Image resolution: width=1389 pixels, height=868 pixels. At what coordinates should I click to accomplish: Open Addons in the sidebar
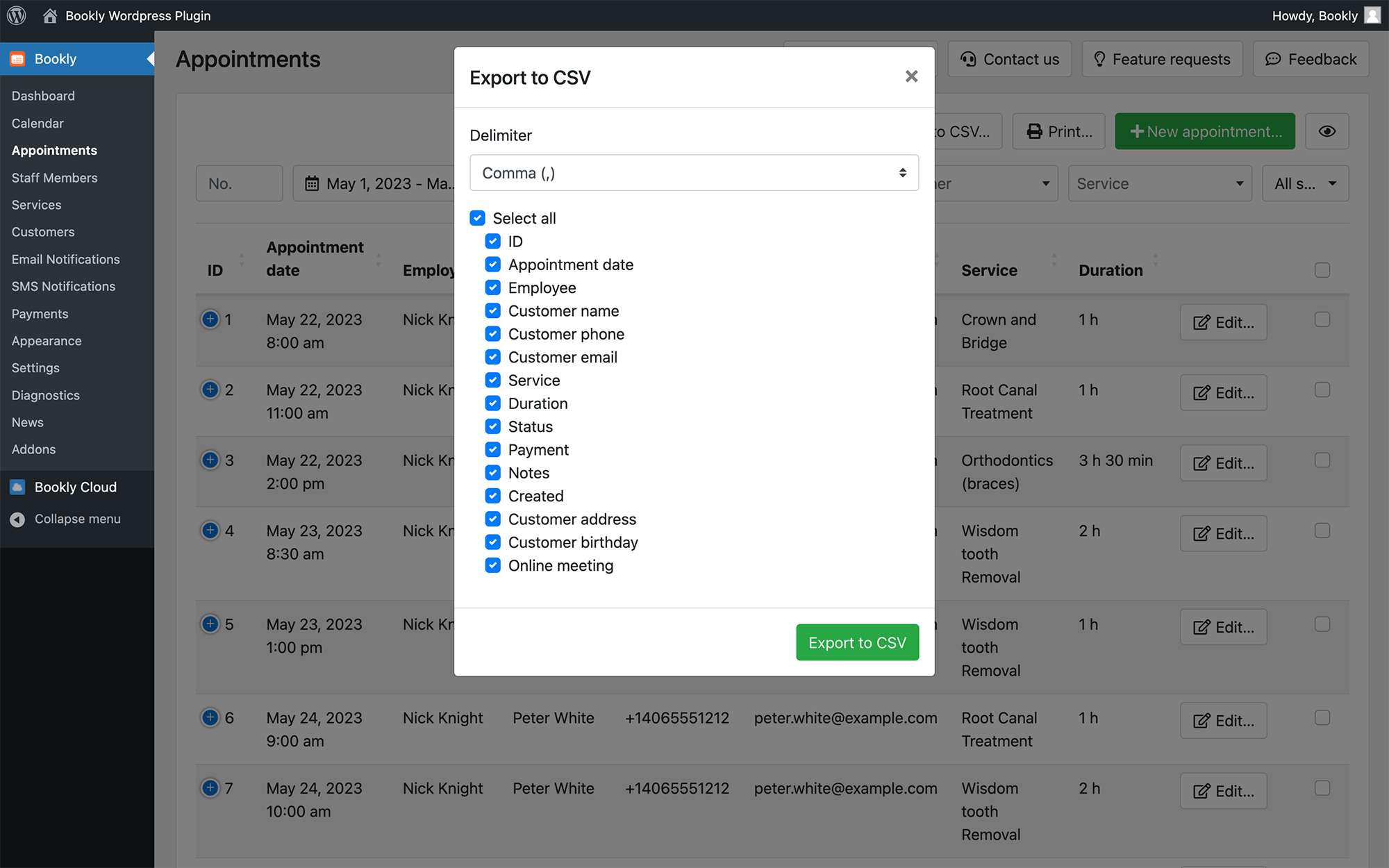[x=33, y=449]
